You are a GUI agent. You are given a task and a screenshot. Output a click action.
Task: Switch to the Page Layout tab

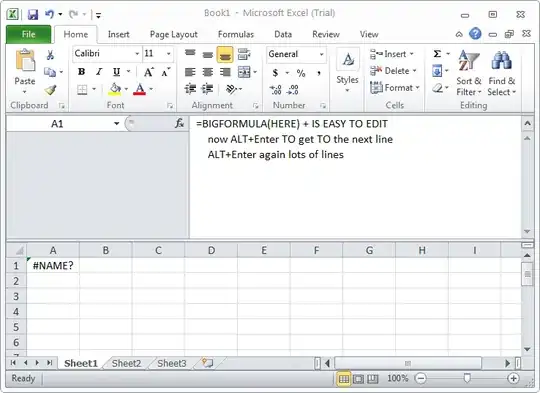[x=174, y=34]
